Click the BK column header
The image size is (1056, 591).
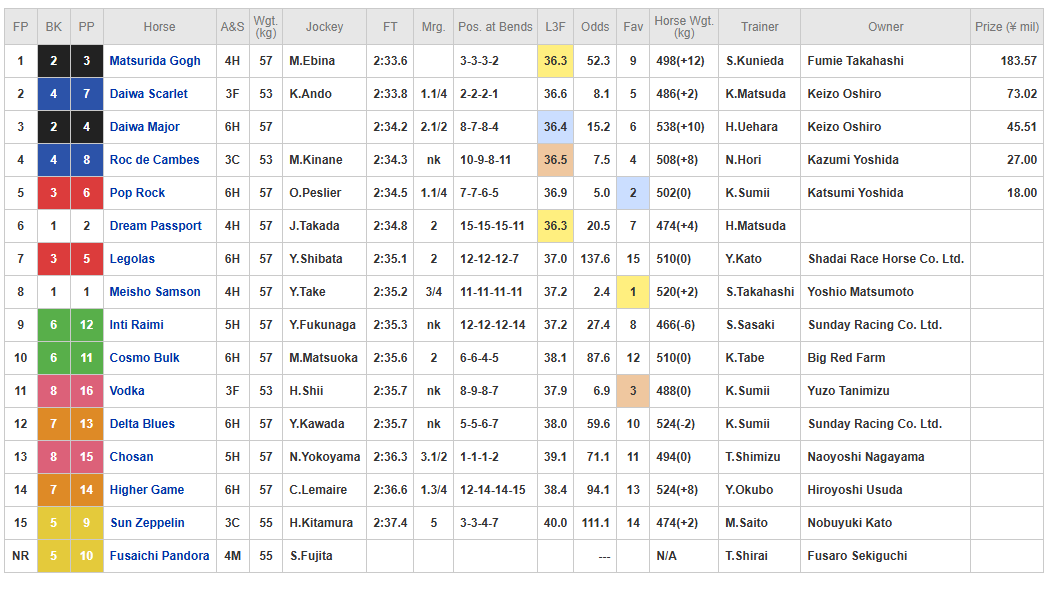(x=54, y=27)
